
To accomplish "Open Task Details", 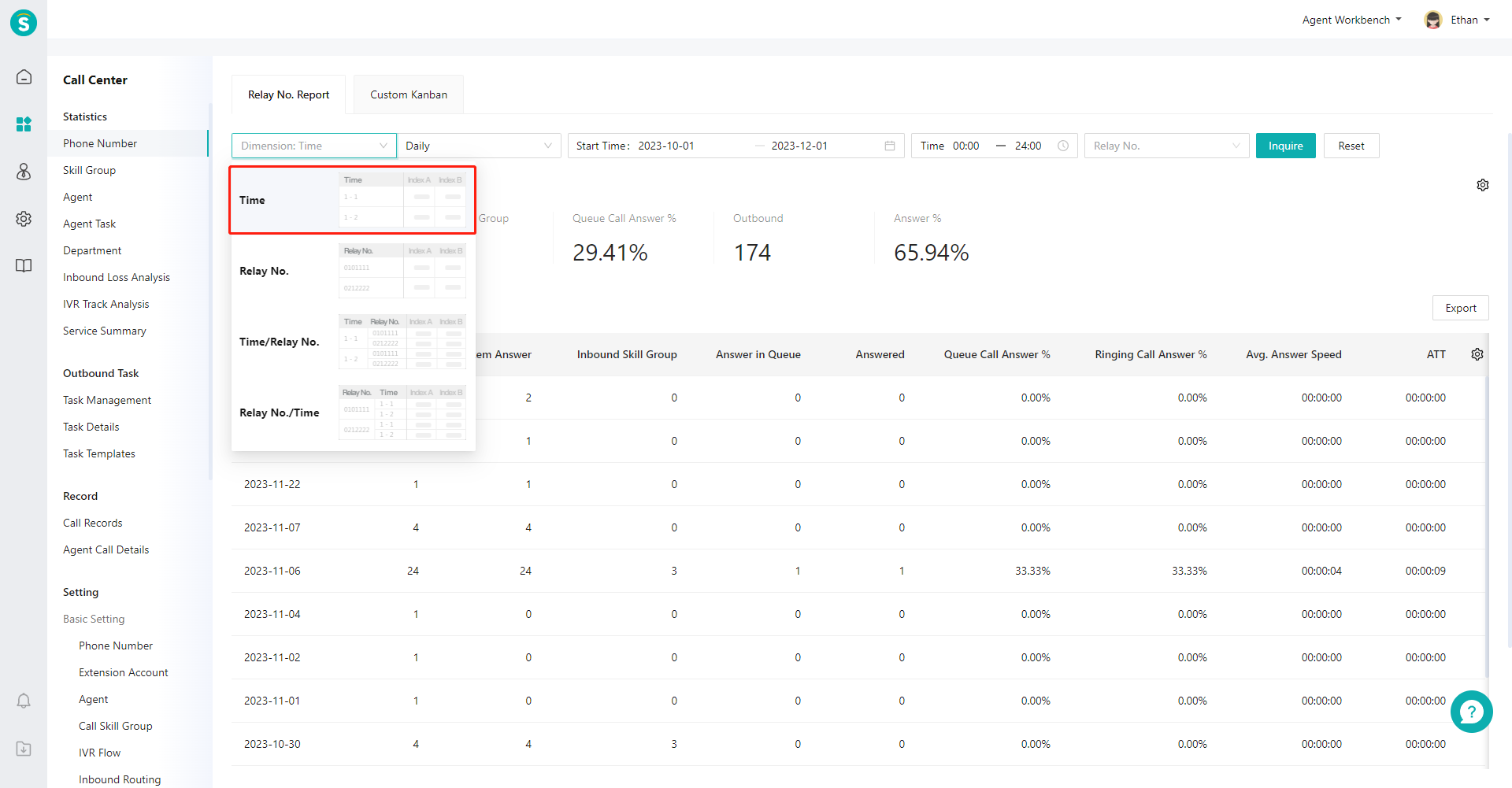I will point(91,427).
